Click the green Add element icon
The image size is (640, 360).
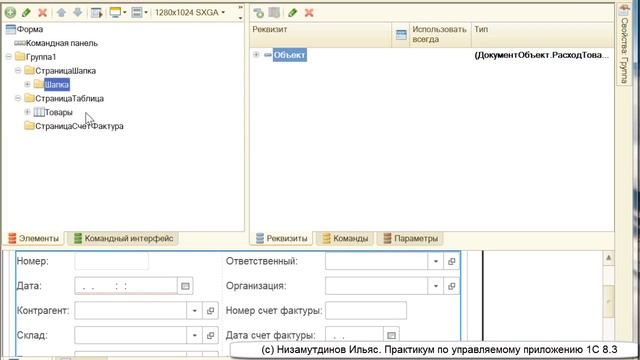[x=10, y=13]
